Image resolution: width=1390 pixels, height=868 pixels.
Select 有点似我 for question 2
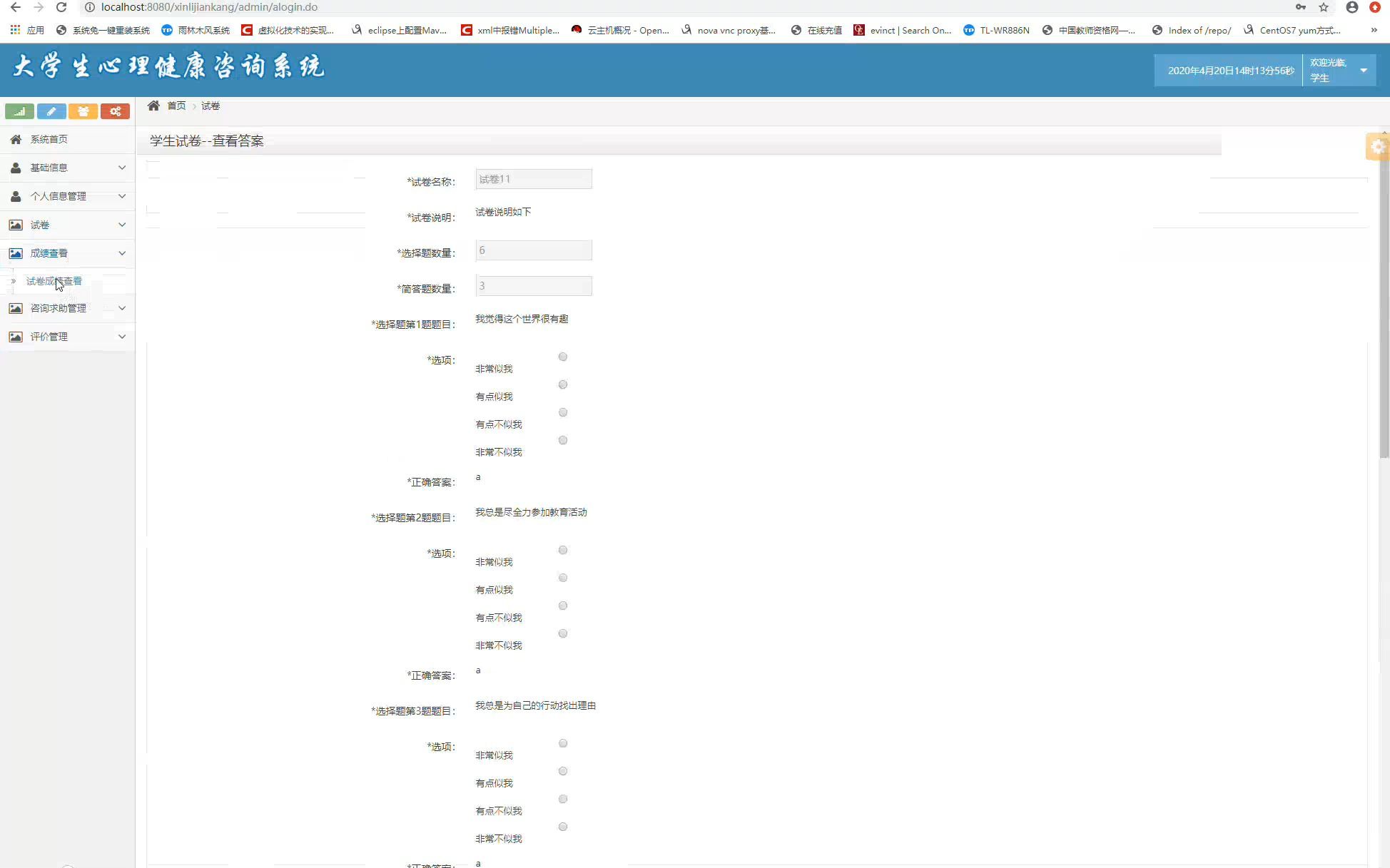563,578
